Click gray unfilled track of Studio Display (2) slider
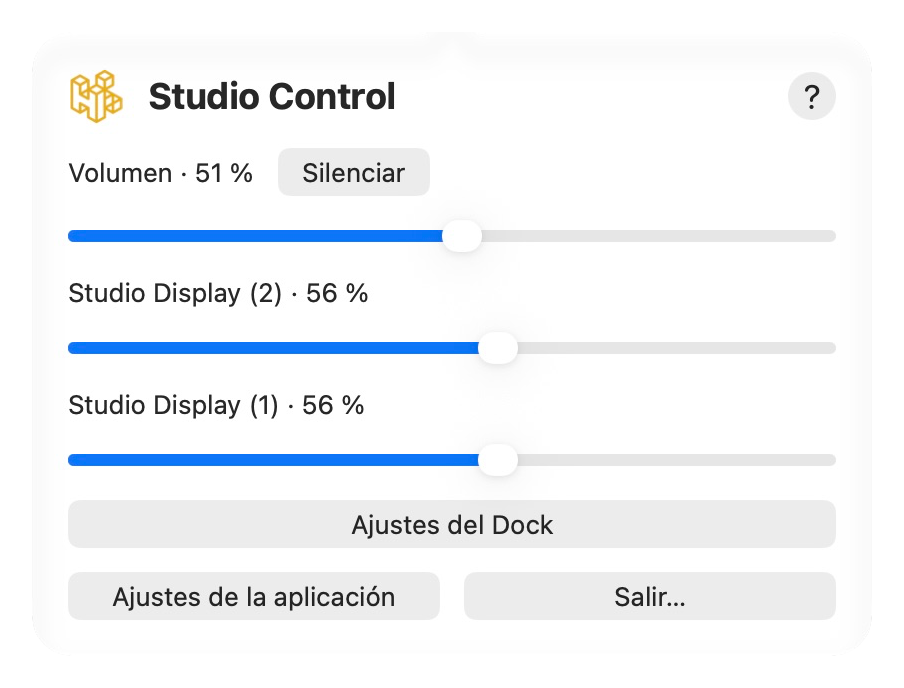This screenshot has width=904, height=688. point(676,348)
